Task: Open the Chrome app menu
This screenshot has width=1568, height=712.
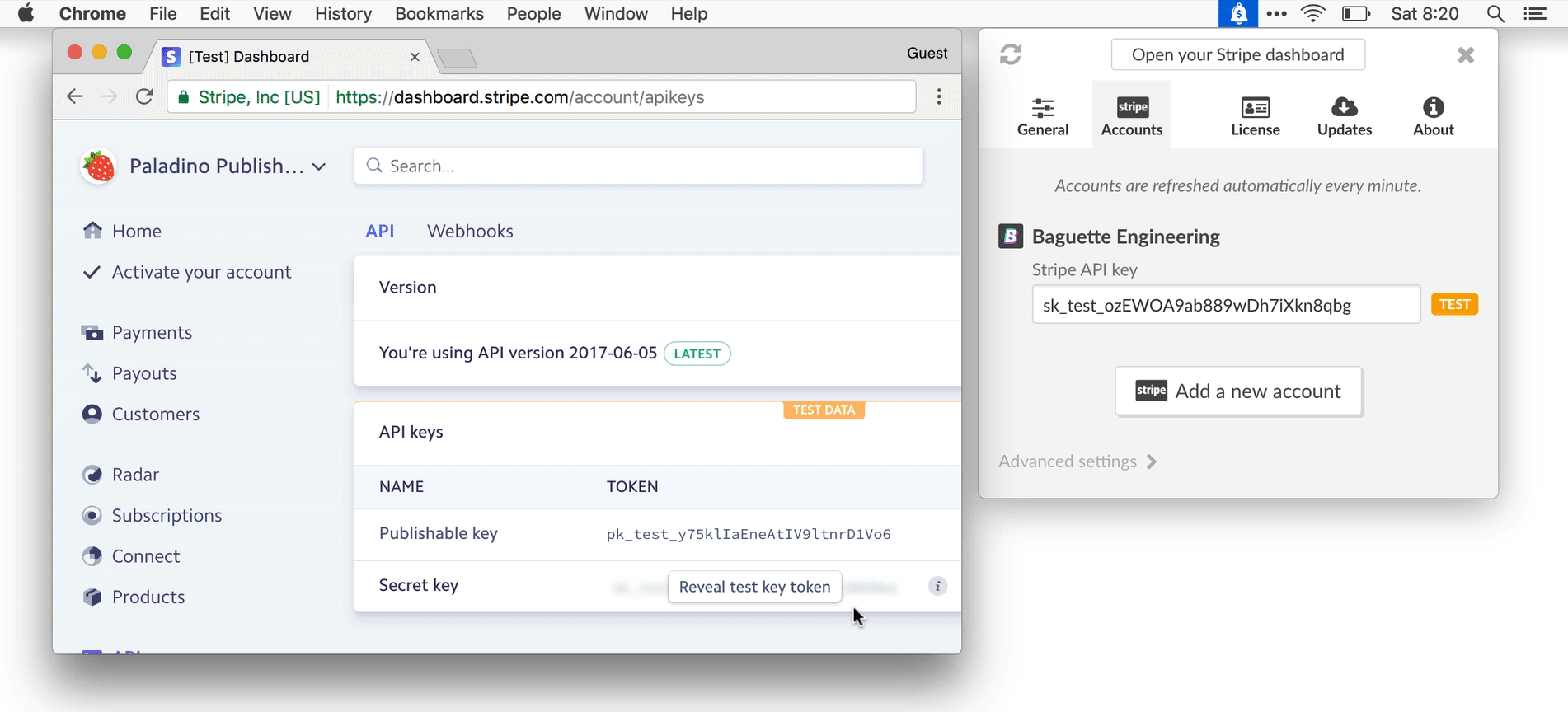Action: click(92, 14)
